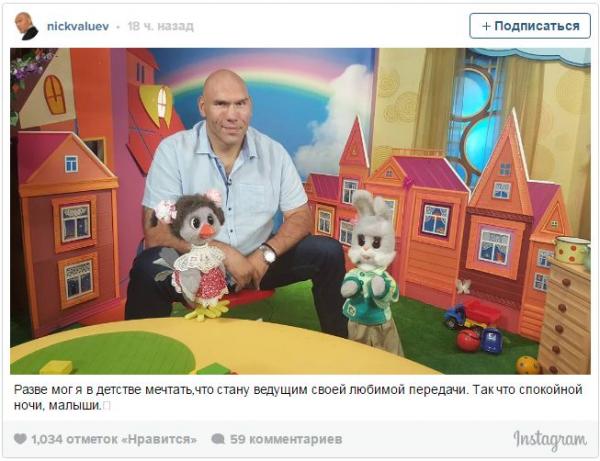Click the nickvaluev username link

pos(78,26)
